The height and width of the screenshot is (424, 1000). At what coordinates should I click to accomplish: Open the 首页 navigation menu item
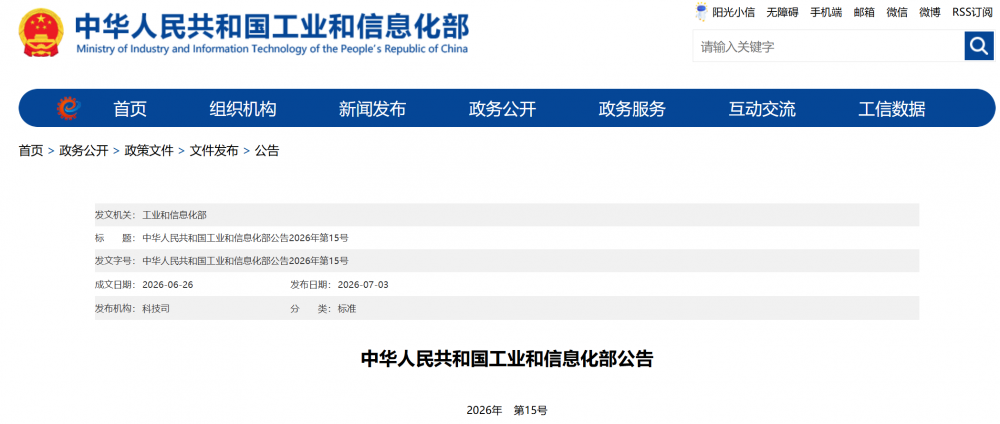130,109
